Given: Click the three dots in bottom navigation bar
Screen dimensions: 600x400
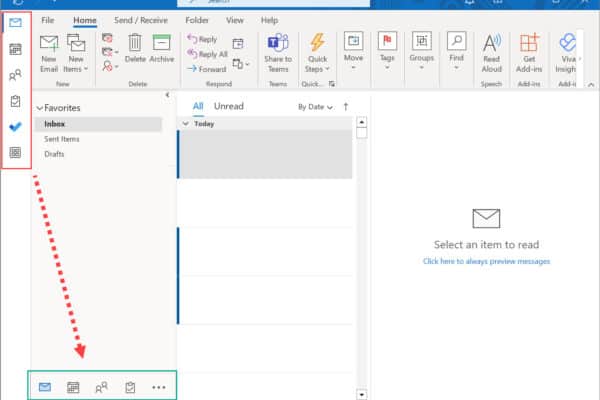Looking at the screenshot, I should pos(158,387).
